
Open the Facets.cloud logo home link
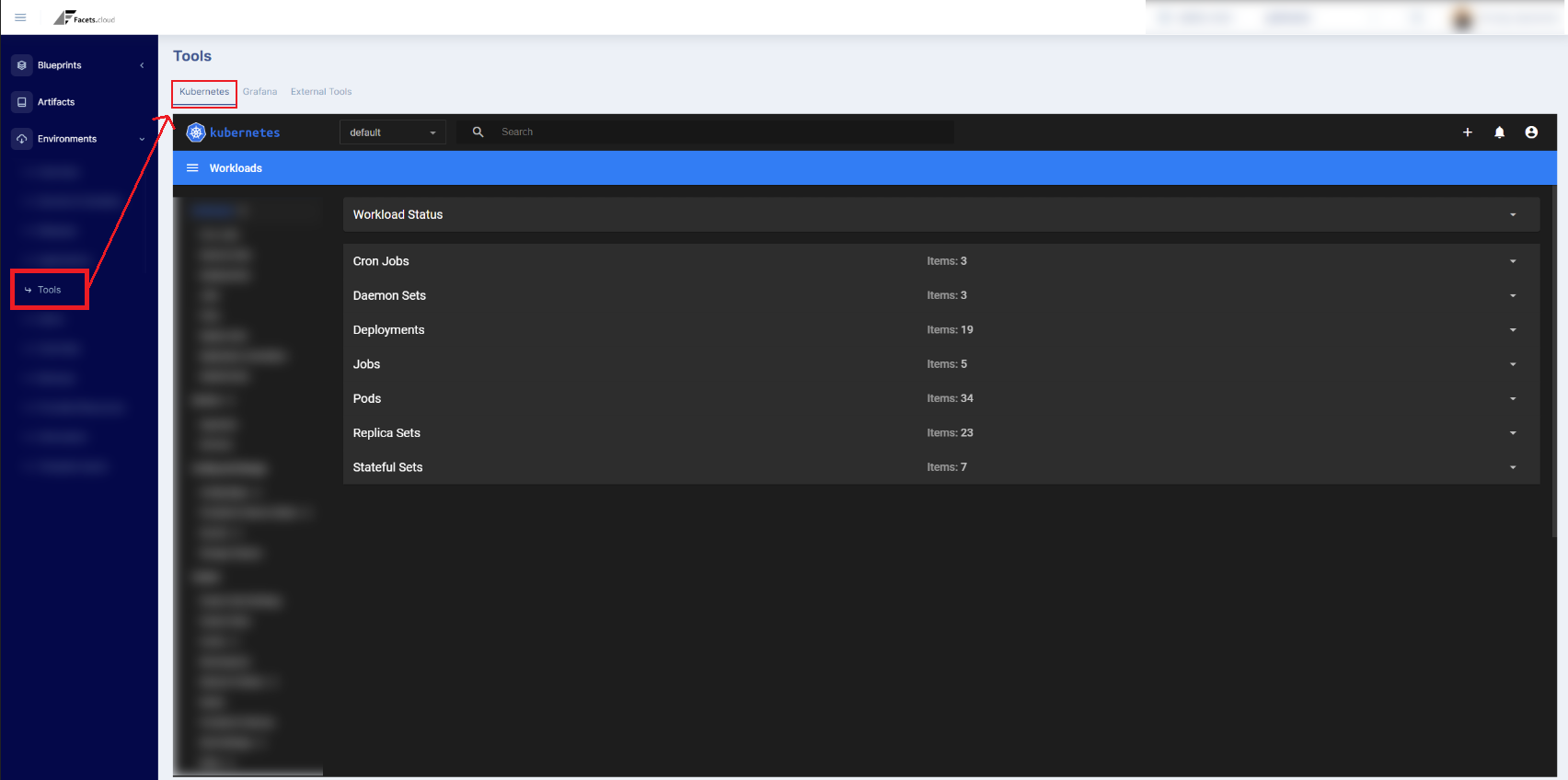(85, 17)
